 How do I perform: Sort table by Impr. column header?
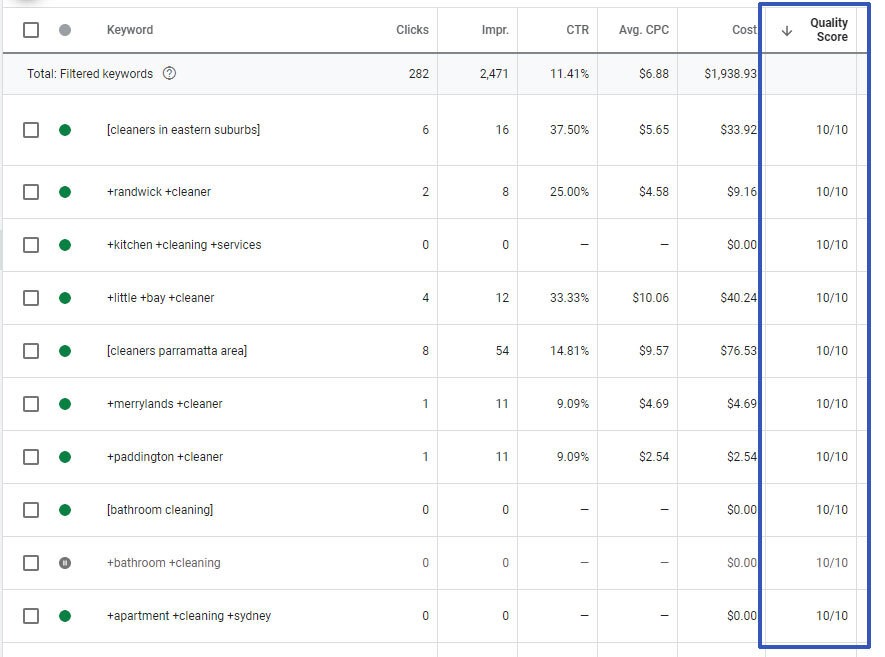pos(495,30)
